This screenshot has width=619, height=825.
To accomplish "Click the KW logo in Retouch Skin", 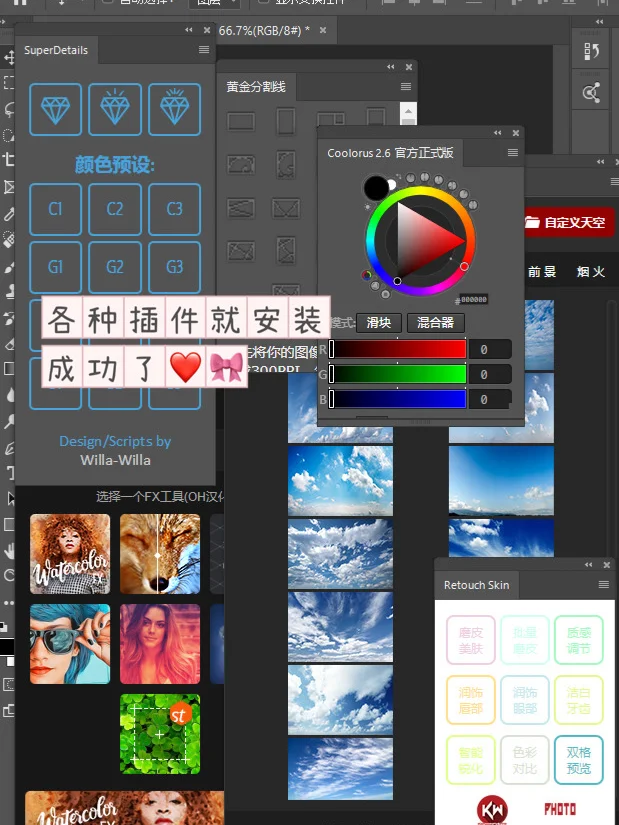I will point(492,809).
